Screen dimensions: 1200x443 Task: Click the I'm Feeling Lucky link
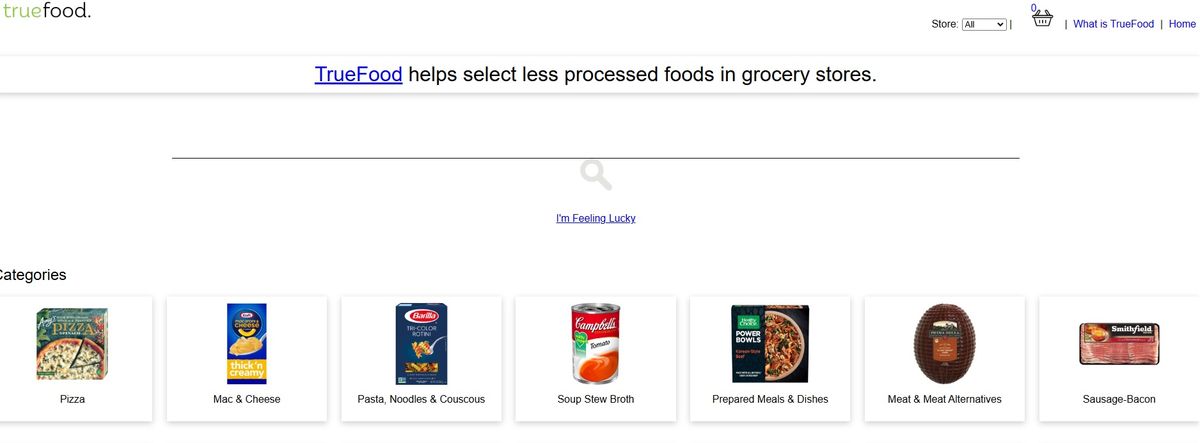[596, 218]
